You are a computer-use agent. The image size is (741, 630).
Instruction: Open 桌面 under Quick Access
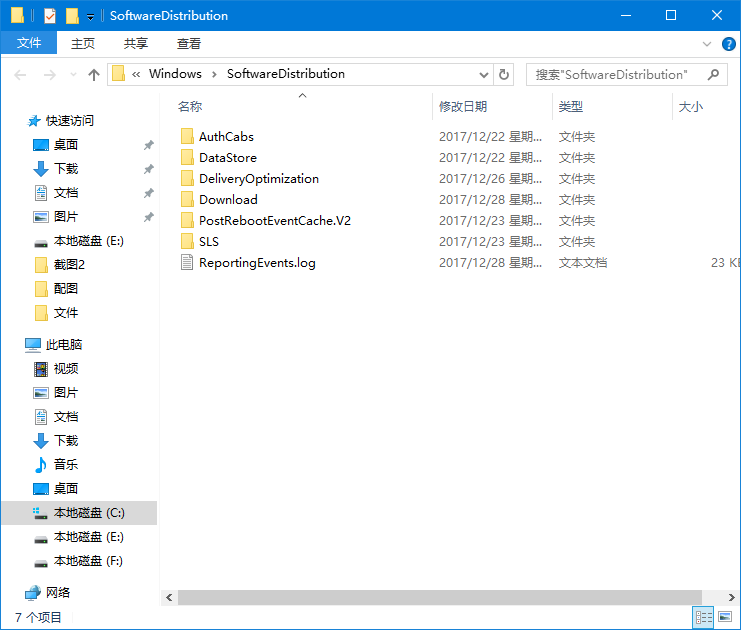(x=66, y=145)
